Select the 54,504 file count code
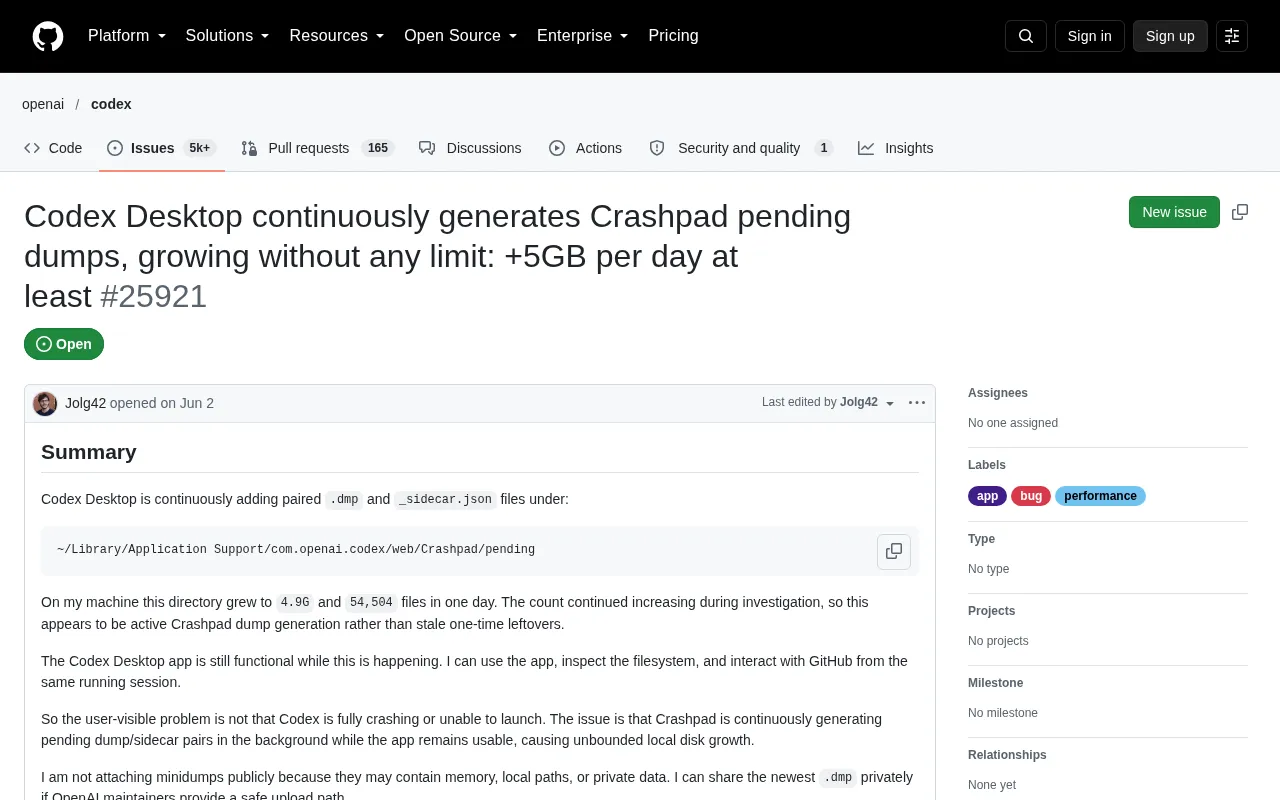This screenshot has width=1280, height=800. (x=371, y=602)
